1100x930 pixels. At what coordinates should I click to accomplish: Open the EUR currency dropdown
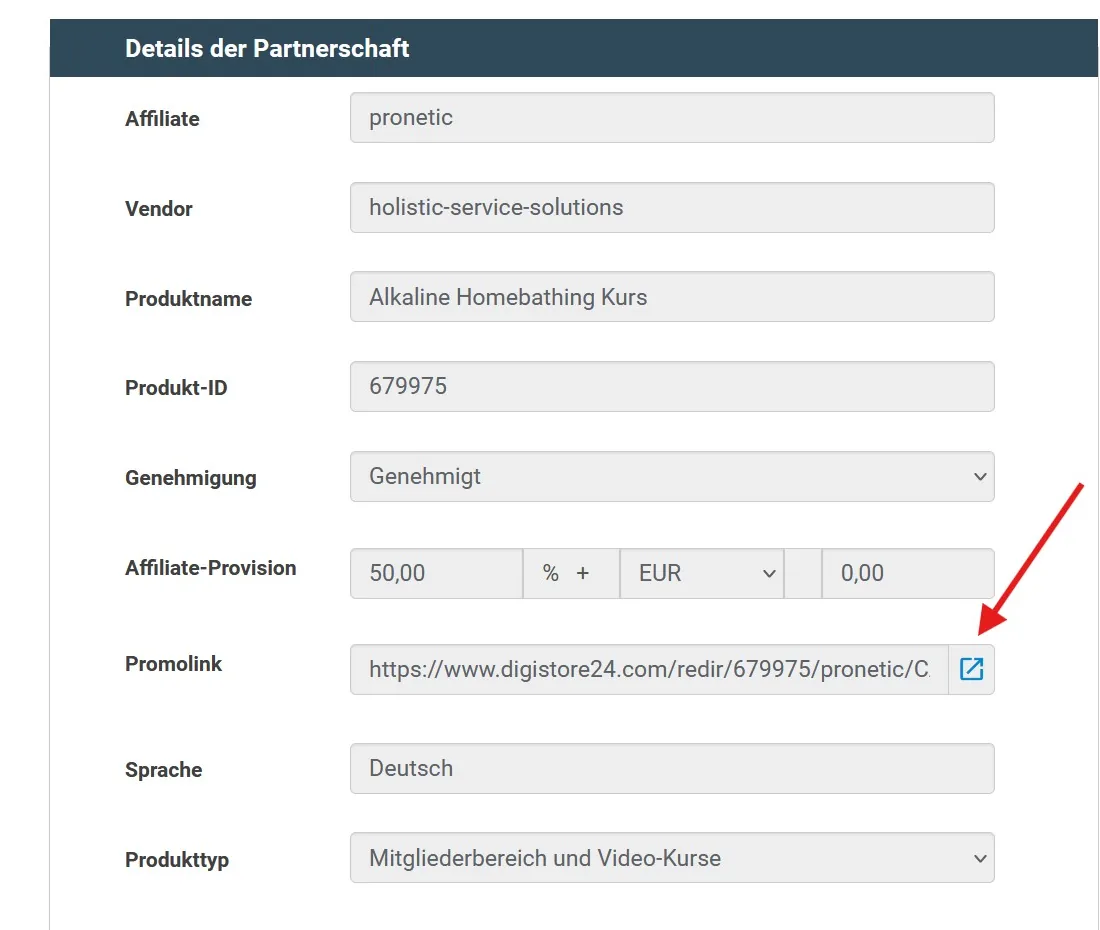702,573
